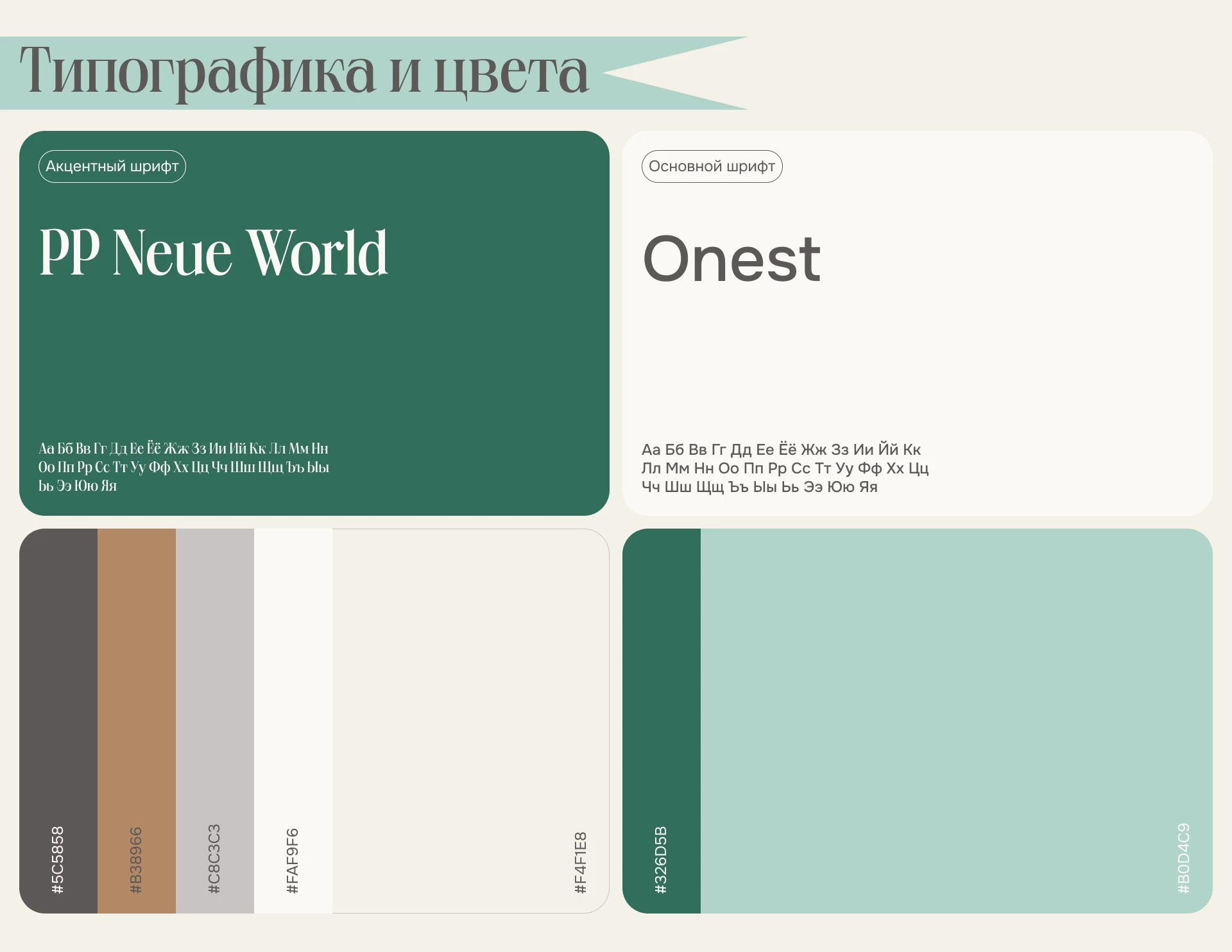The width and height of the screenshot is (1232, 952).
Task: Click the 'PP Neue World' font name
Action: click(x=214, y=252)
